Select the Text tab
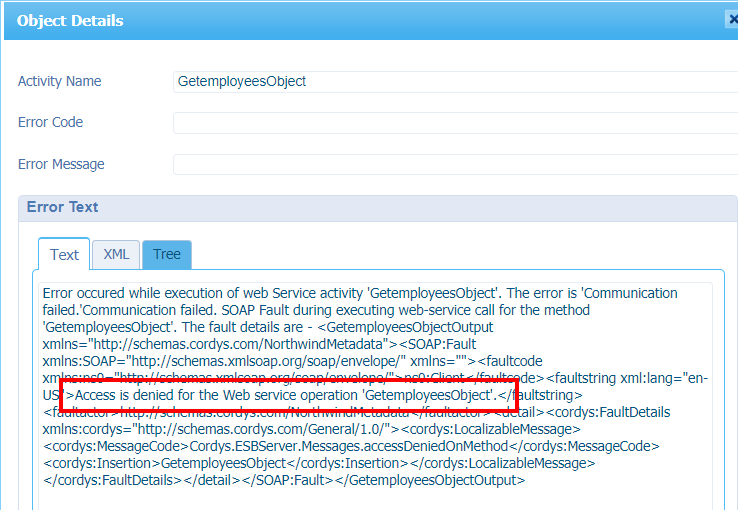This screenshot has width=738, height=510. coord(64,254)
